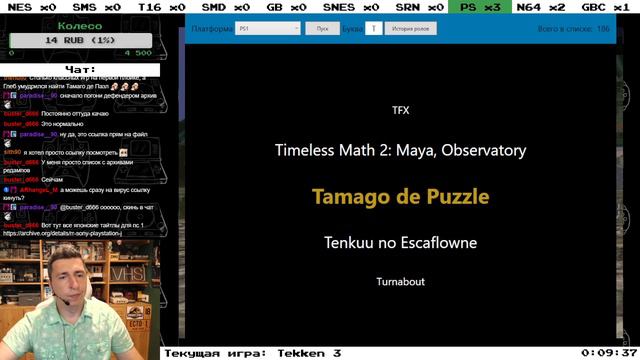Click the Turnabout game entry
The width and height of the screenshot is (640, 360).
tap(400, 282)
